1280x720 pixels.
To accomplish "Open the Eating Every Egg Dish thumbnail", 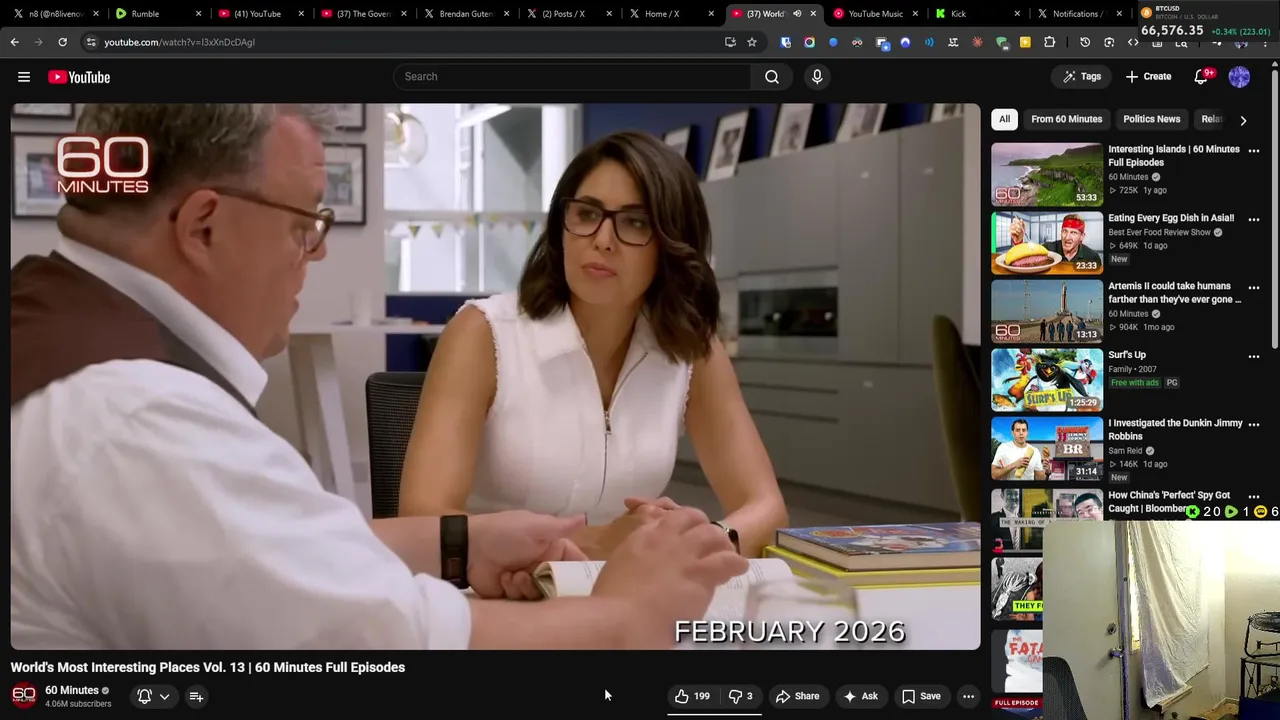I will click(x=1047, y=243).
